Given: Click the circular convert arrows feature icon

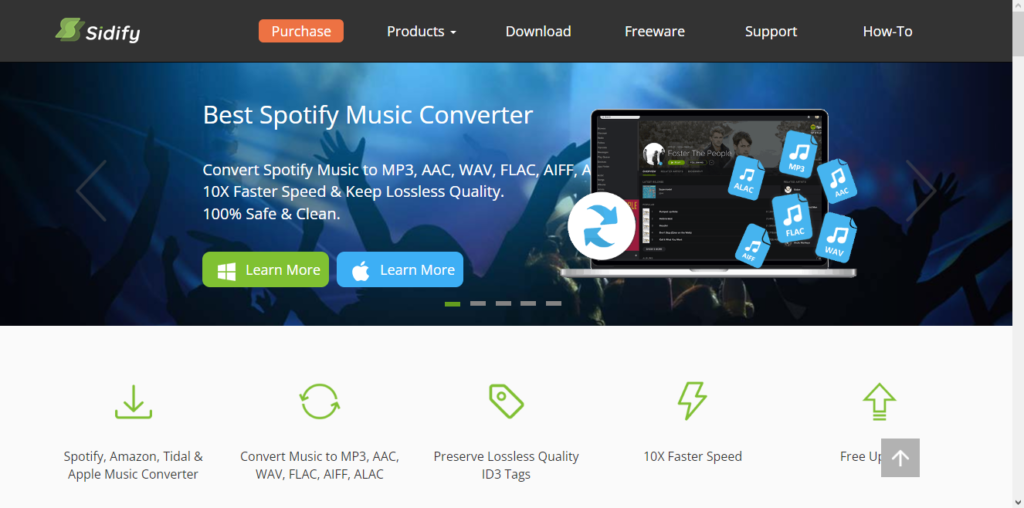Looking at the screenshot, I should pyautogui.click(x=319, y=401).
